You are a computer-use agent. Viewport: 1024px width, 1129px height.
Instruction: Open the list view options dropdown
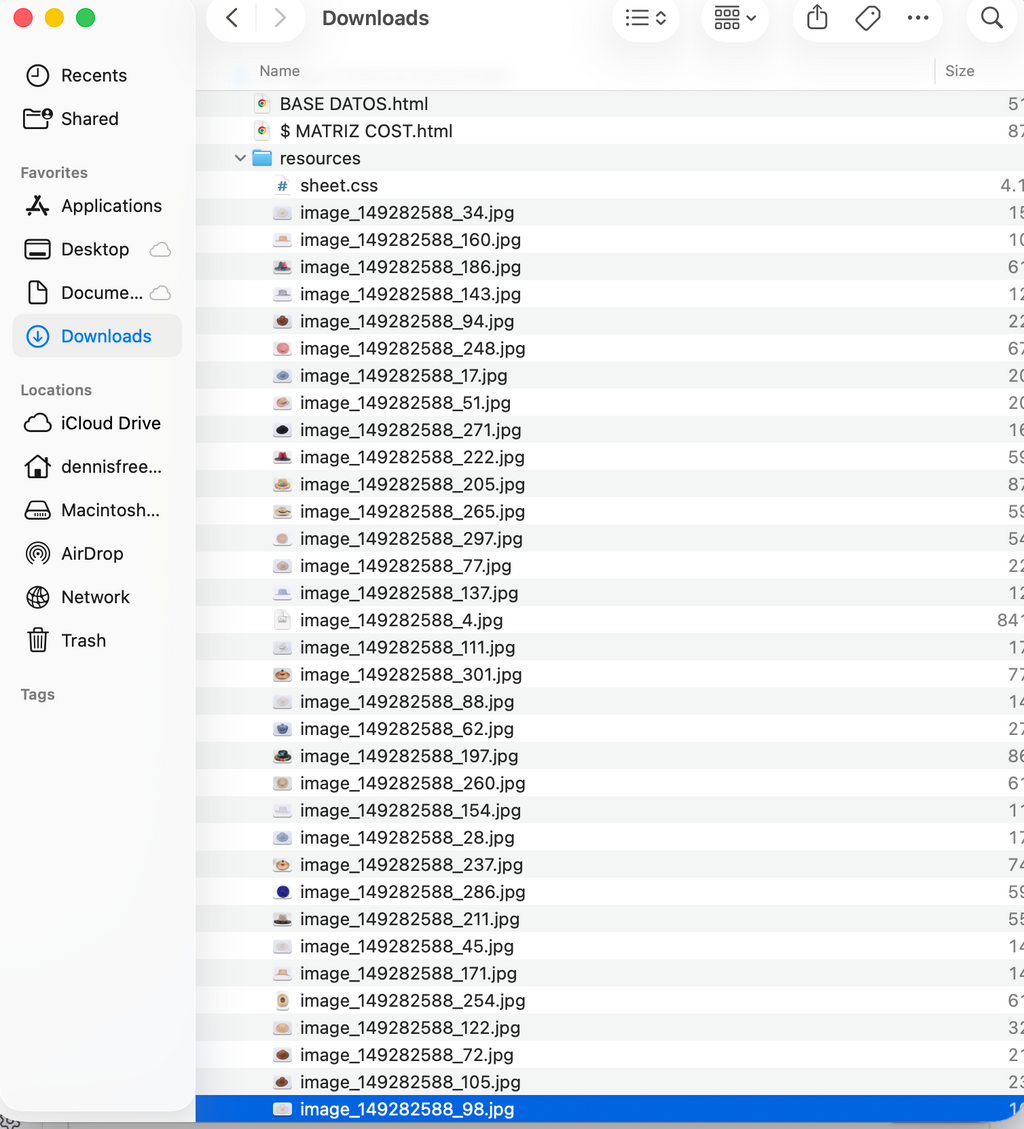pos(645,17)
